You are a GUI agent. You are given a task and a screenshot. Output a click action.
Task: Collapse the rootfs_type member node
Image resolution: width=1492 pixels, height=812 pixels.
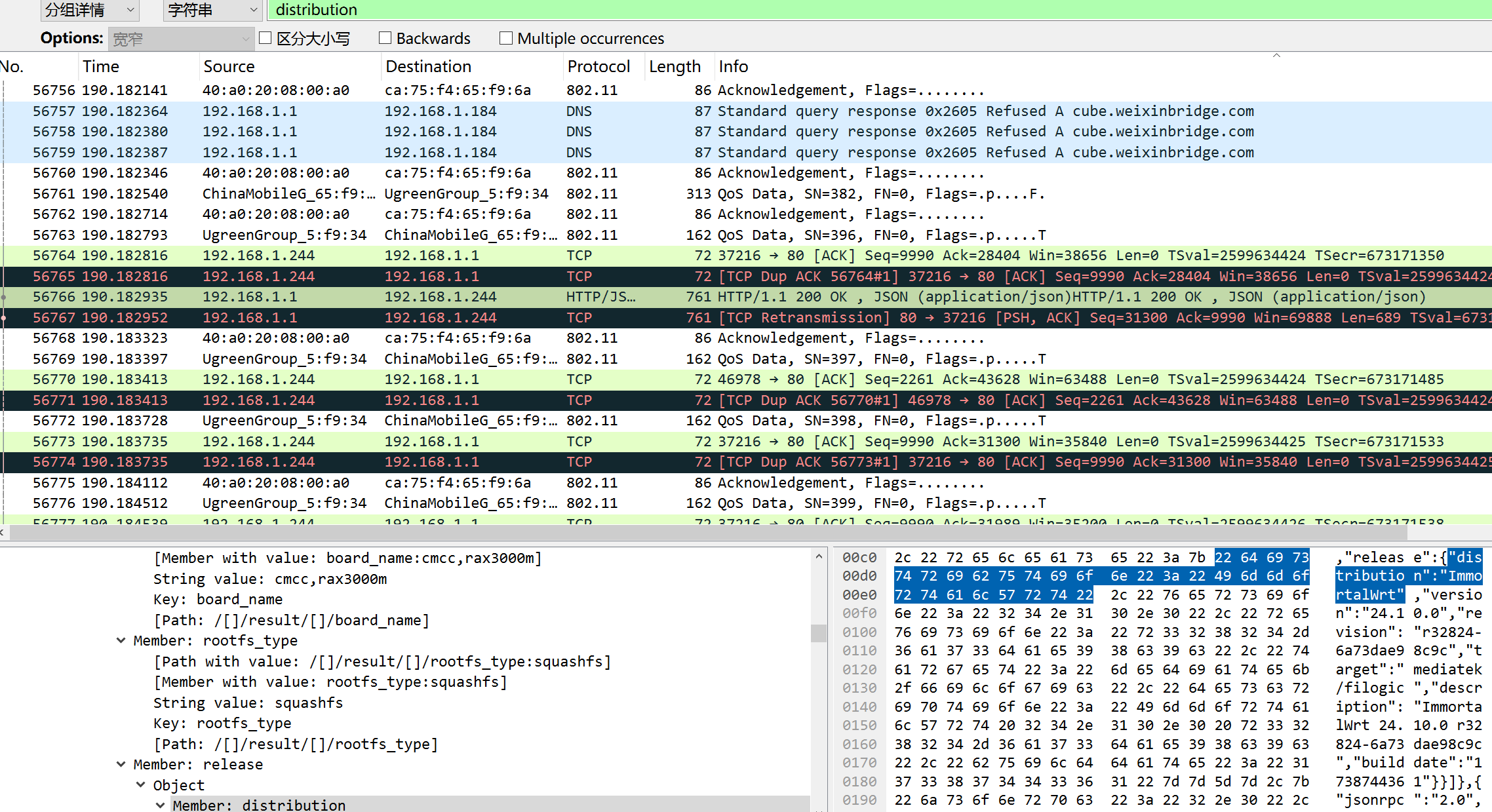tap(121, 640)
